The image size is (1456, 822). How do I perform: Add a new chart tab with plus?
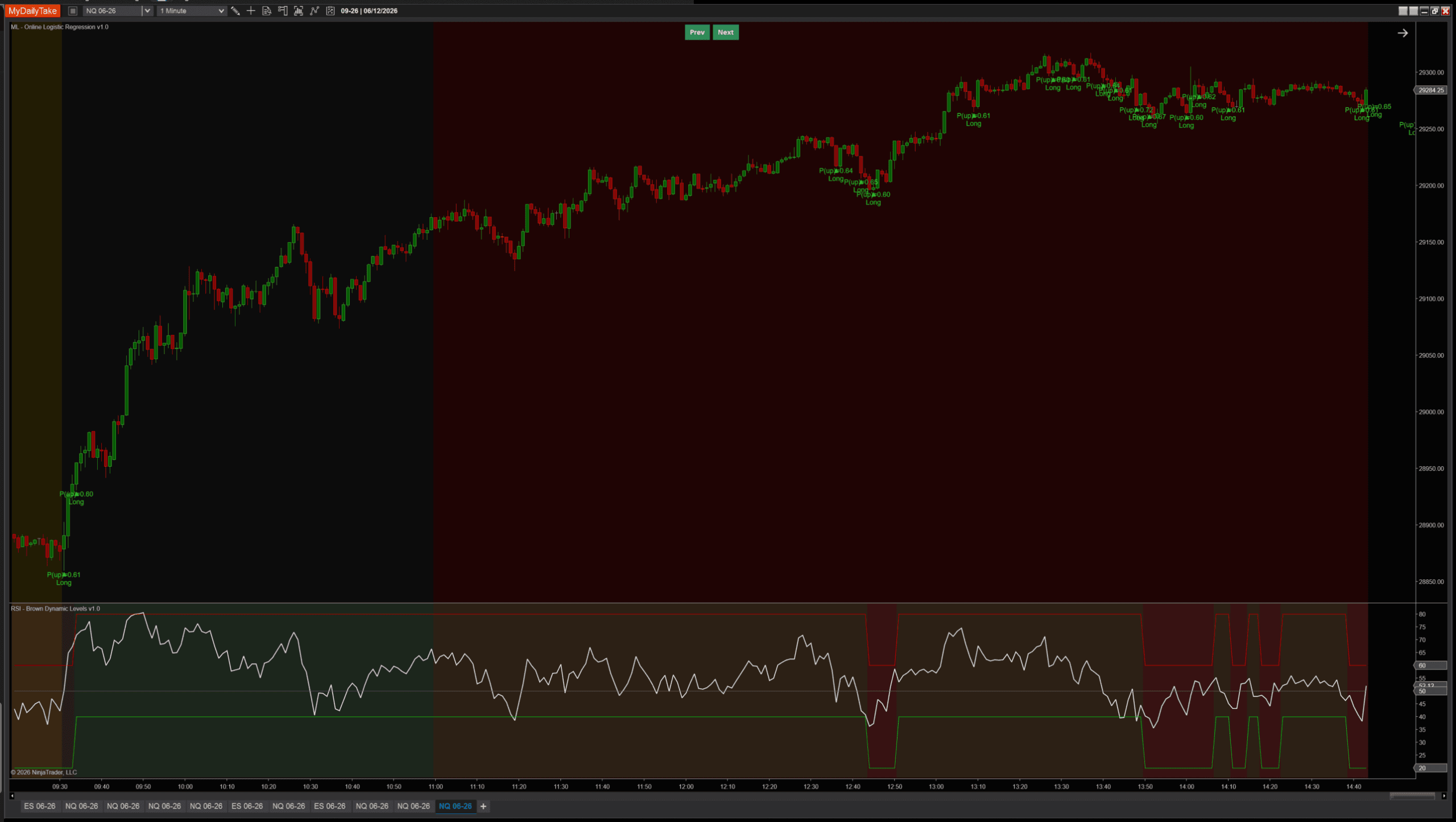coord(483,806)
